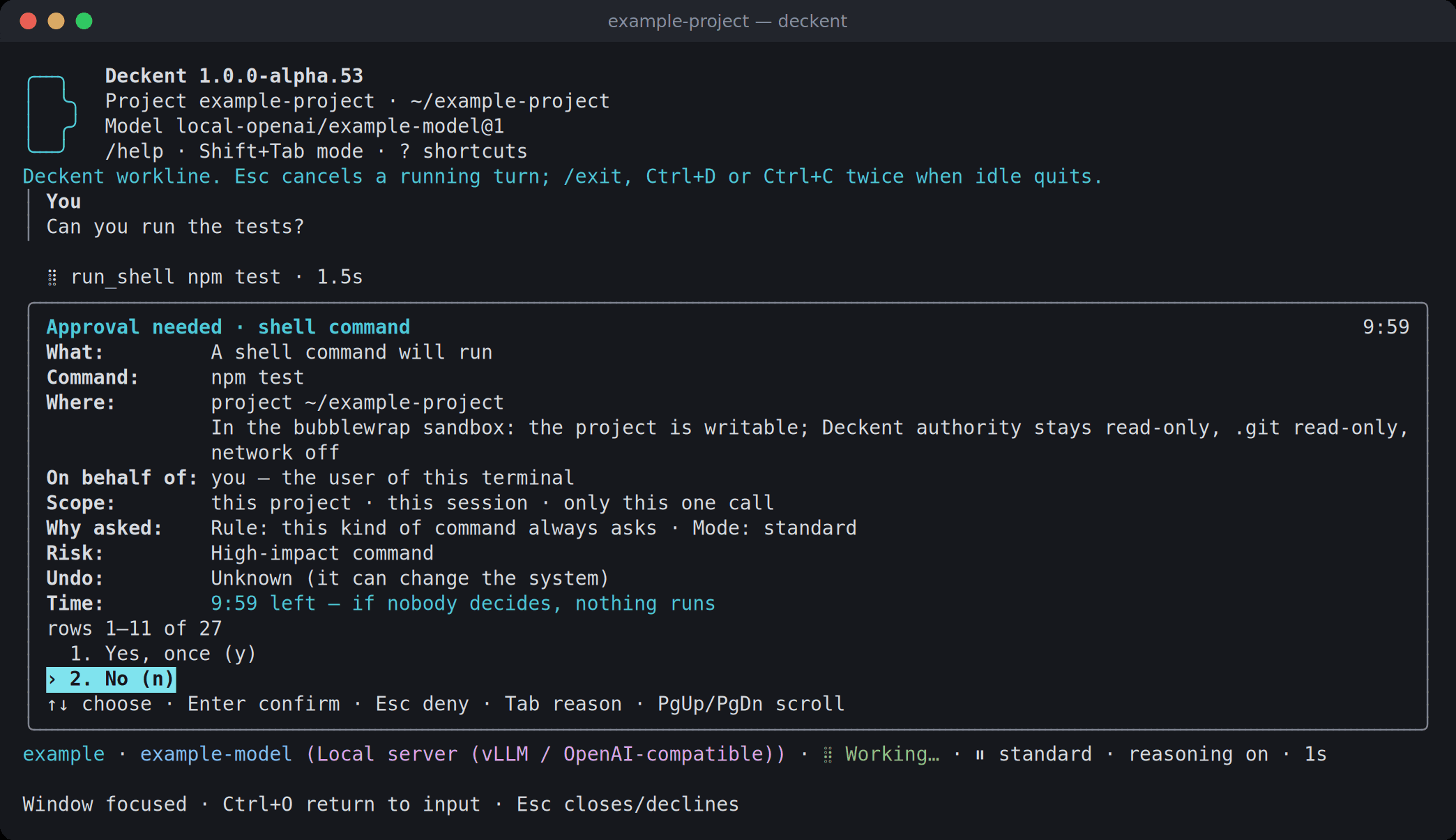Click the window title example-project — deckent
Viewport: 1456px width, 840px height.
727,21
